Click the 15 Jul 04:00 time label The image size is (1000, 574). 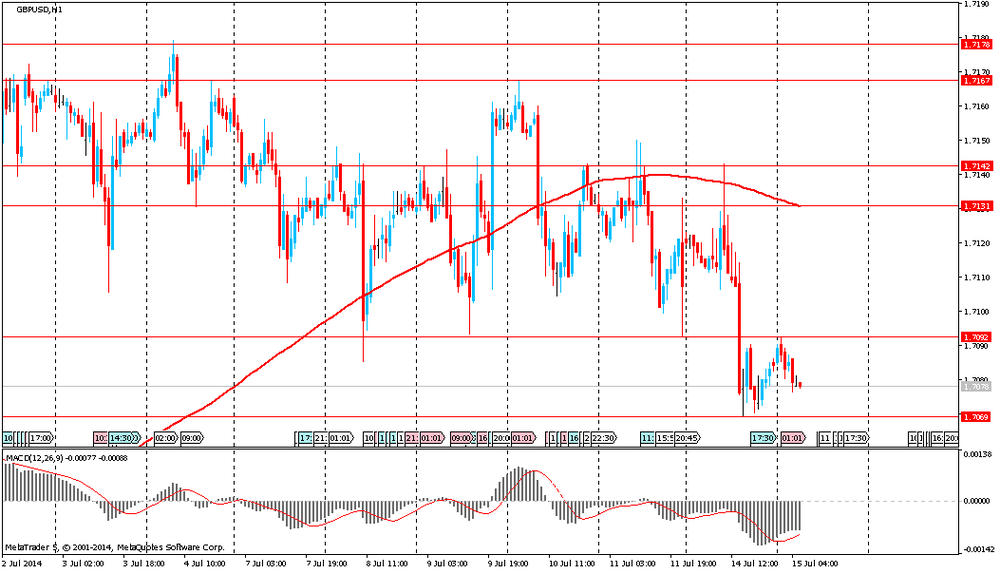pos(815,564)
